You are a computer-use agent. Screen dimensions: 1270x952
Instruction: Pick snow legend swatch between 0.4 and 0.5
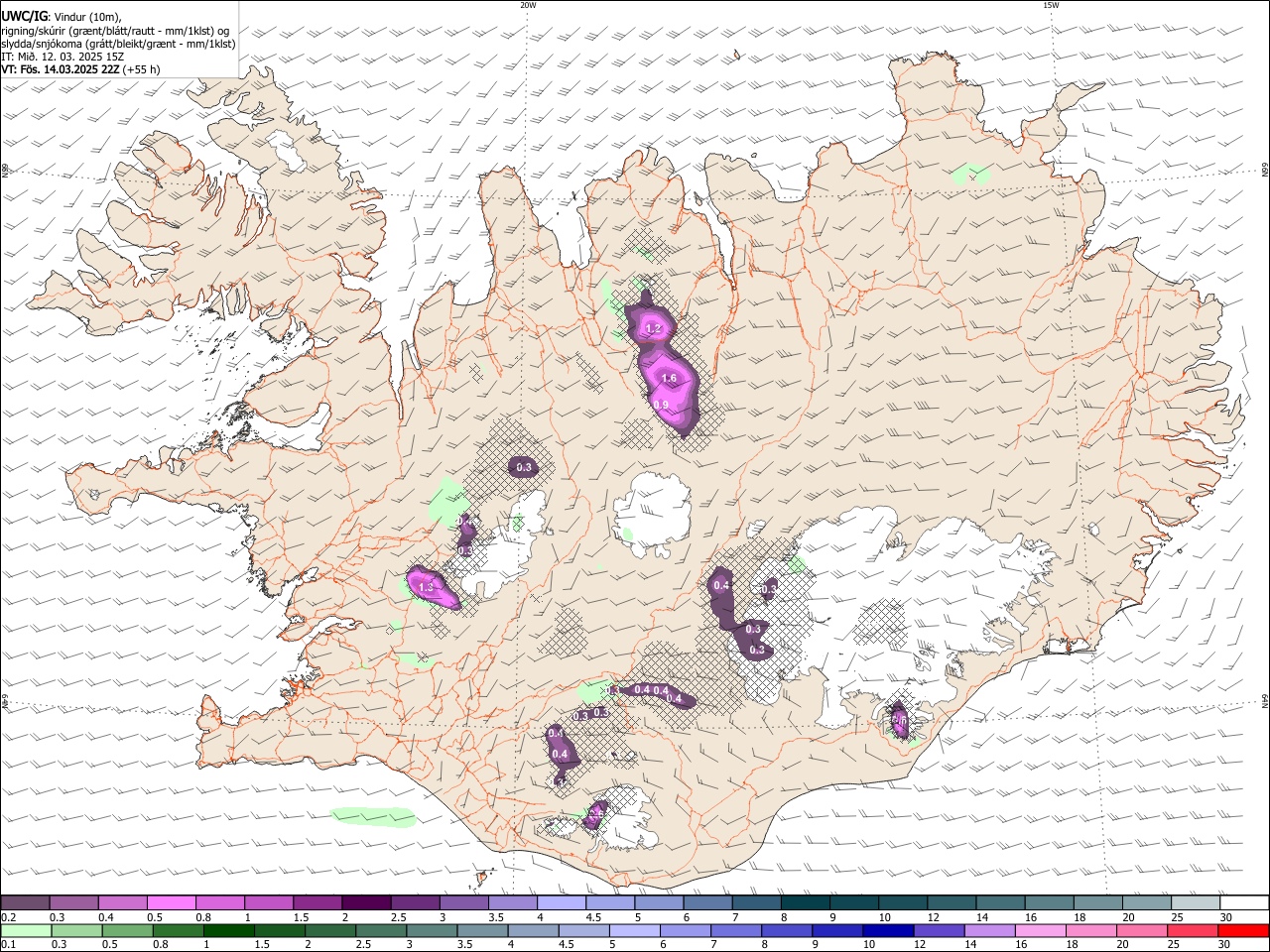(121, 902)
